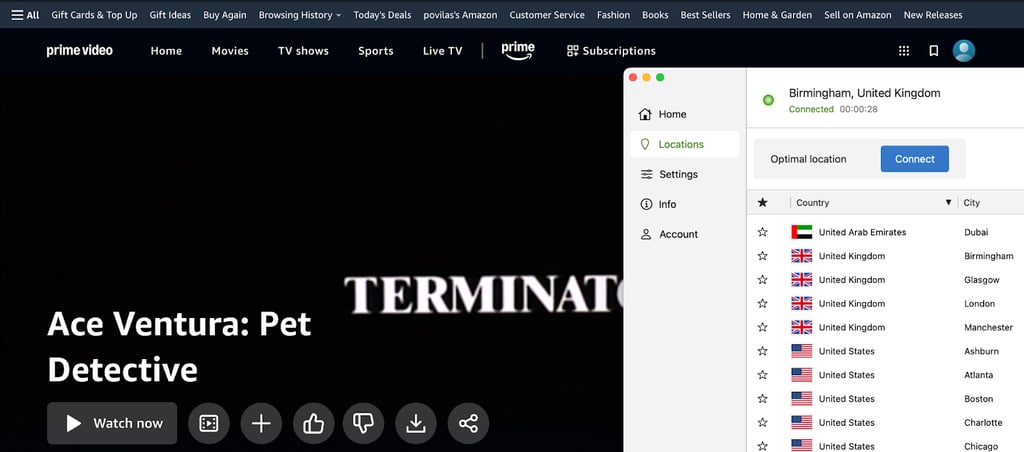Open the Best Sellers link
The height and width of the screenshot is (452, 1024).
click(x=705, y=15)
